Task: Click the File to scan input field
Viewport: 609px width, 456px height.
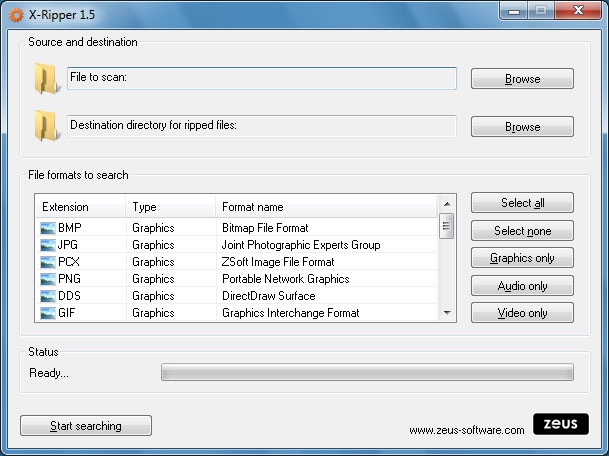Action: (262, 78)
